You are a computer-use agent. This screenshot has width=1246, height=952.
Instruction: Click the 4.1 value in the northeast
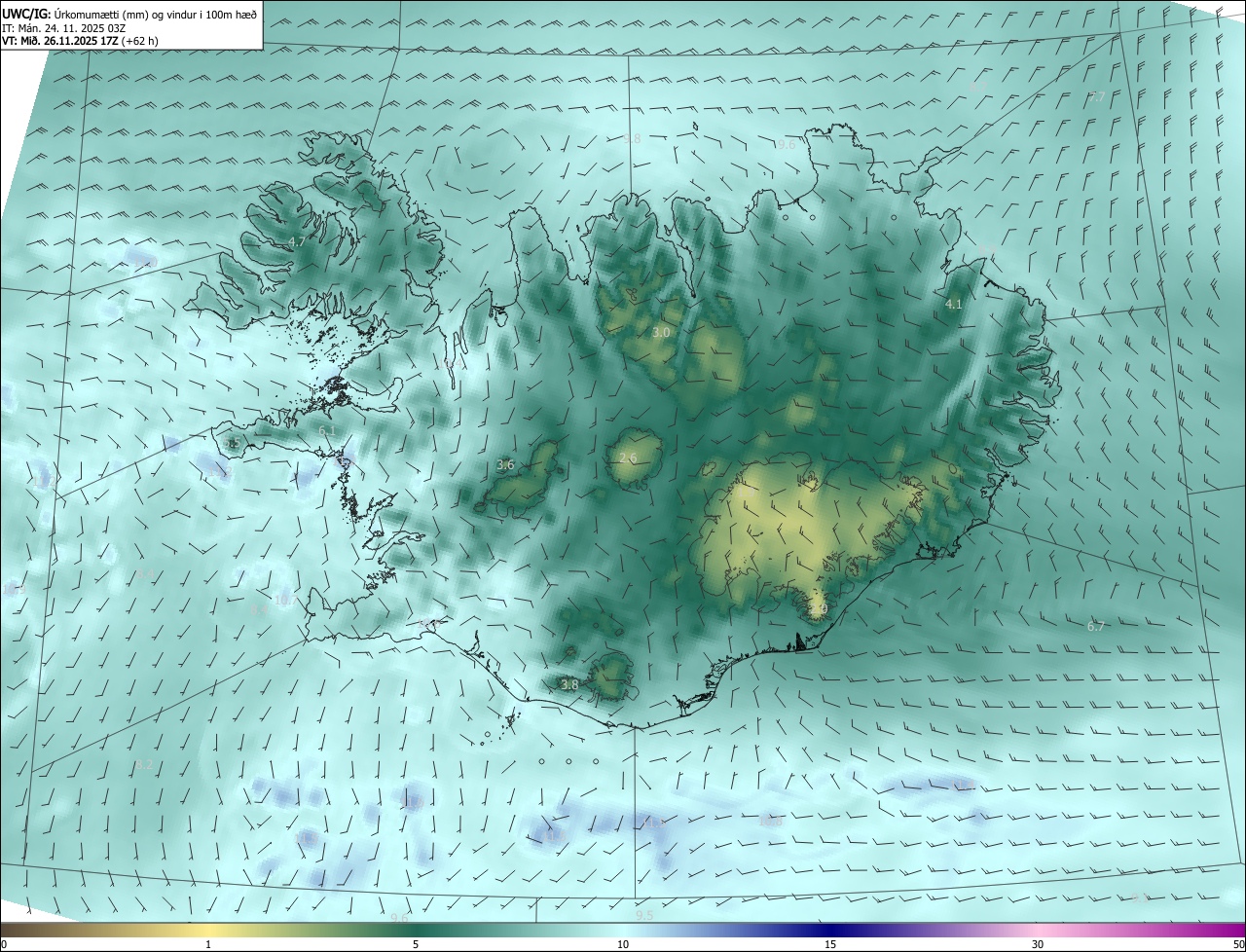pos(954,304)
